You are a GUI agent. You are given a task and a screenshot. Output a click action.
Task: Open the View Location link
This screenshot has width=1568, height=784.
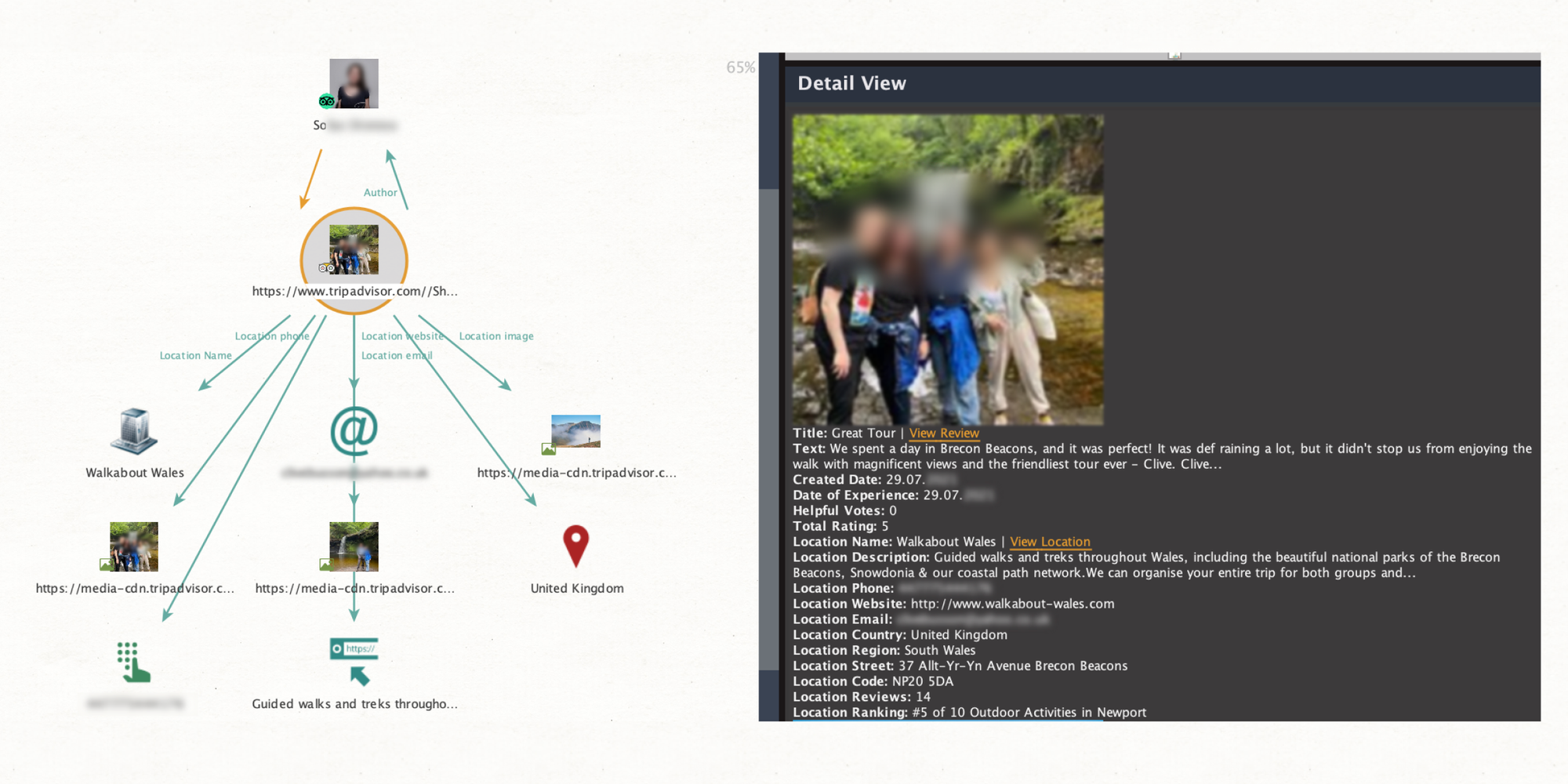pos(1050,542)
